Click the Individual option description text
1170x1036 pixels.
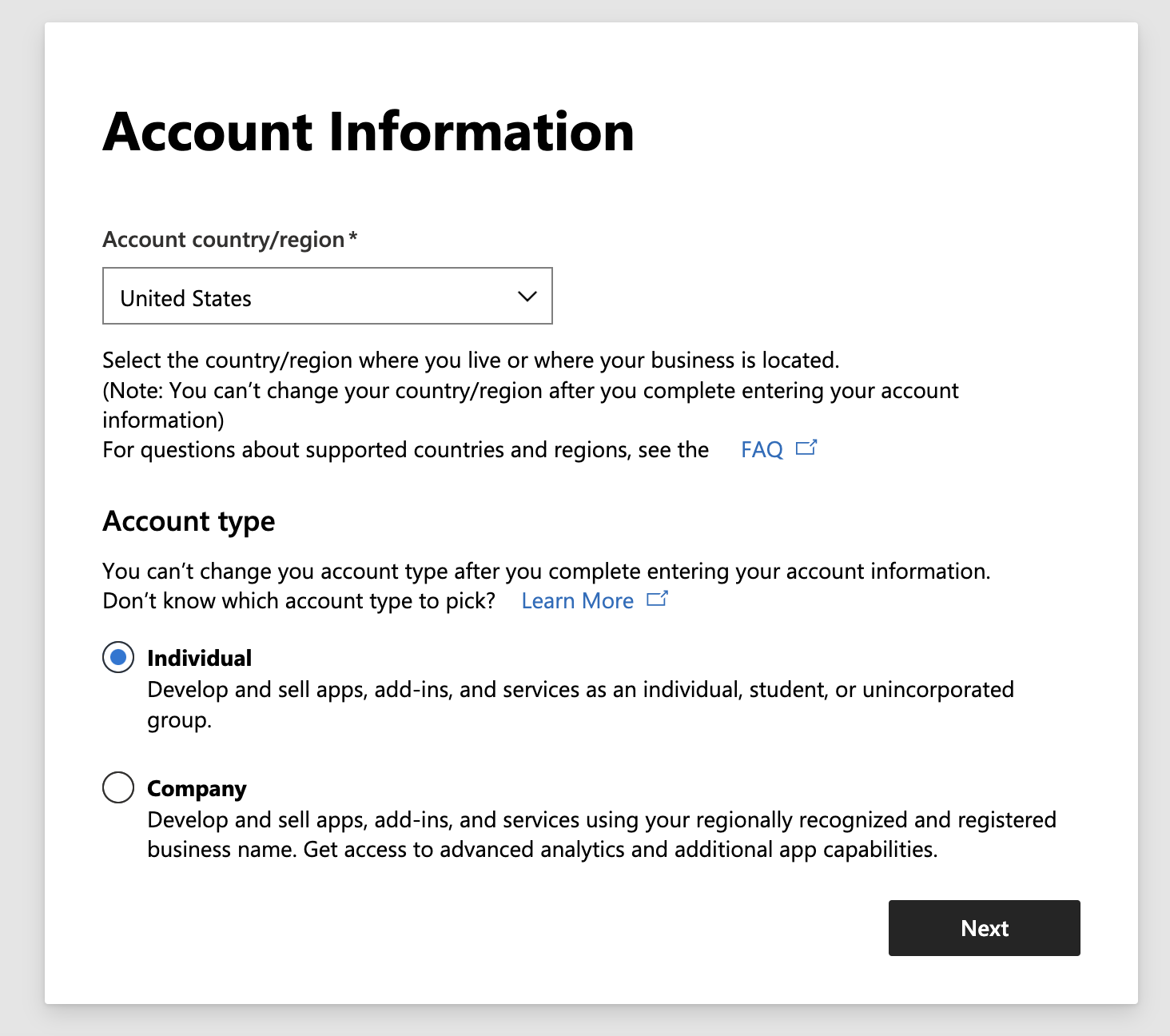(580, 690)
